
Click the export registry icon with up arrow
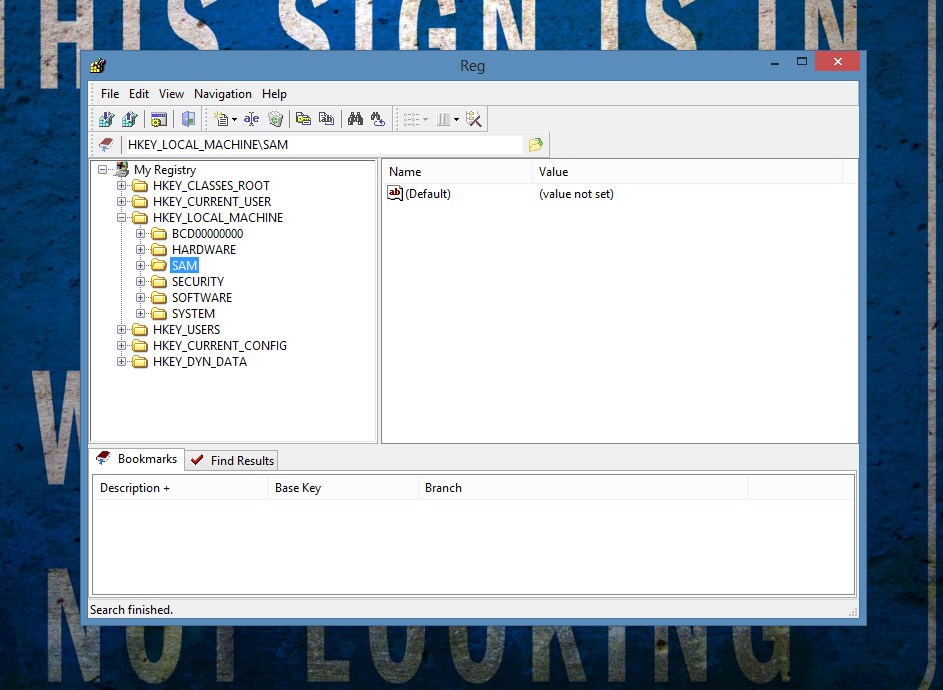click(129, 119)
